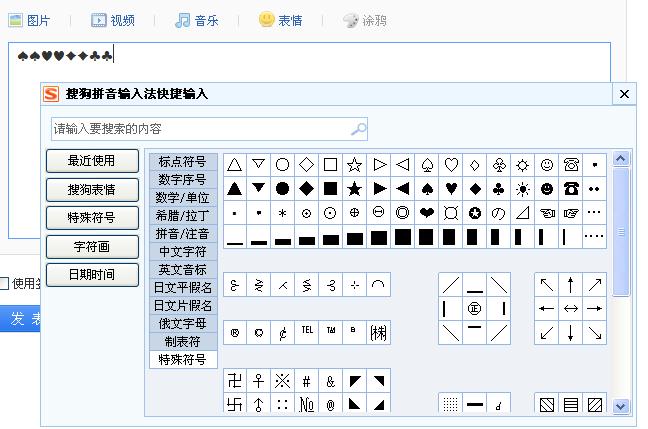Select the 拼音/注音 category tab
This screenshot has height=429, width=648.
[x=183, y=234]
